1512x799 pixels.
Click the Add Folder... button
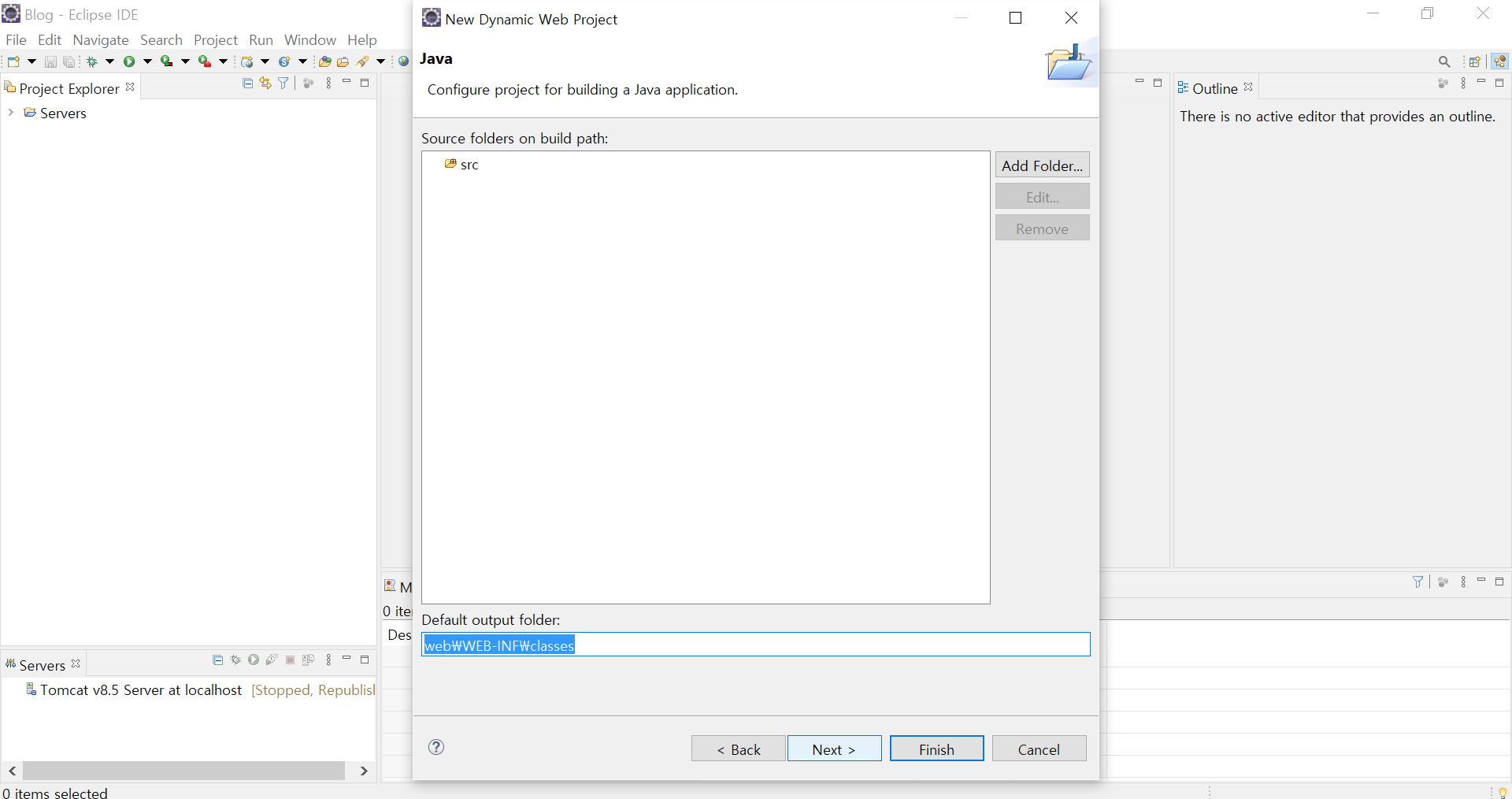point(1042,165)
